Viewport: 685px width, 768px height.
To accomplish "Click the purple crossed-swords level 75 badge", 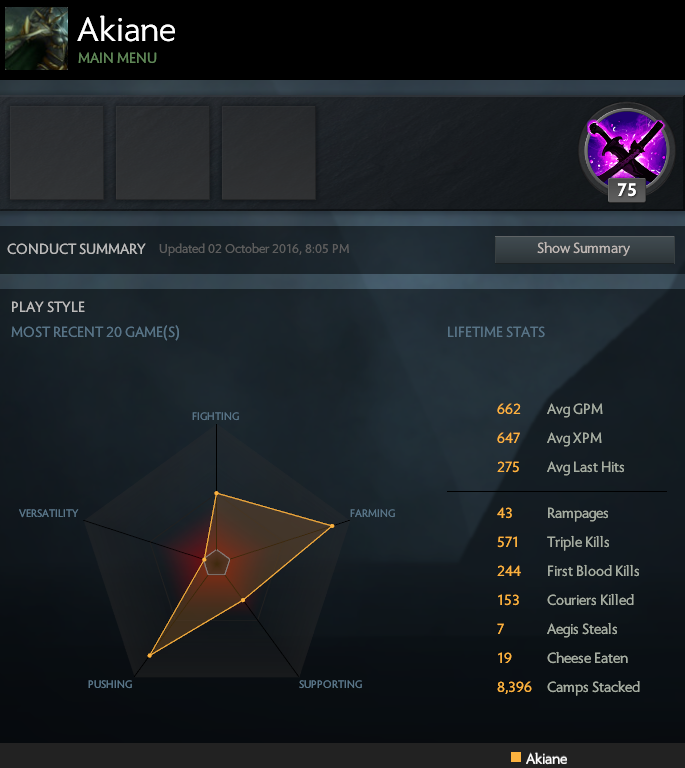I will (627, 150).
